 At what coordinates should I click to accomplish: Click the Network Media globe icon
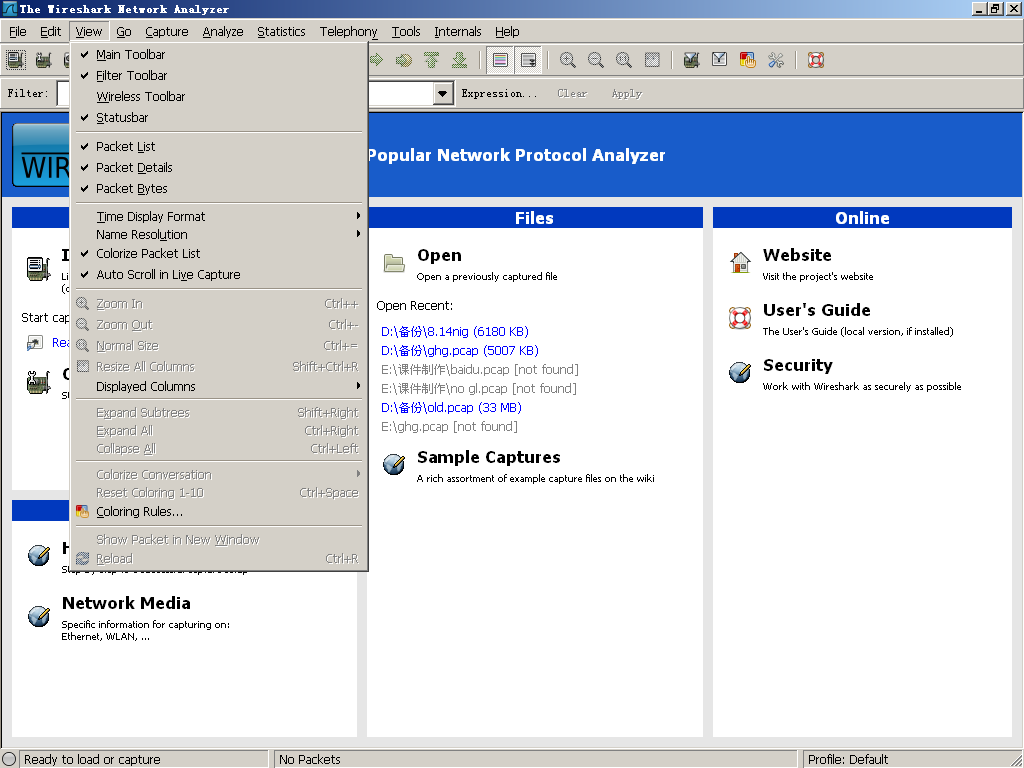point(39,615)
